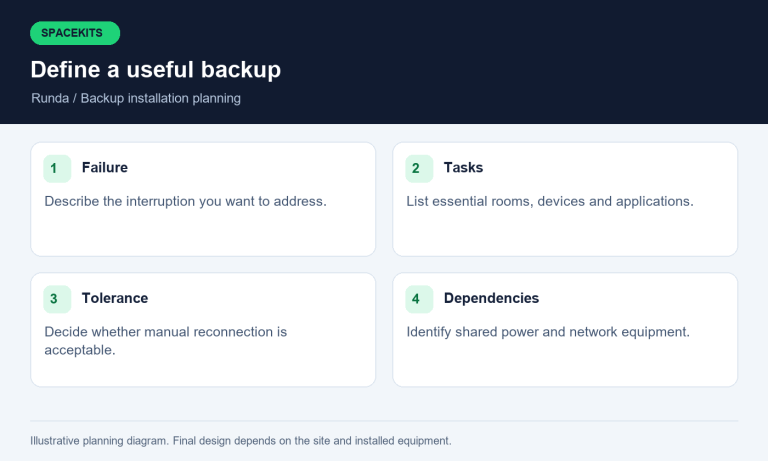Select the 'Tolerance' card title
The image size is (768, 461).
(x=115, y=298)
